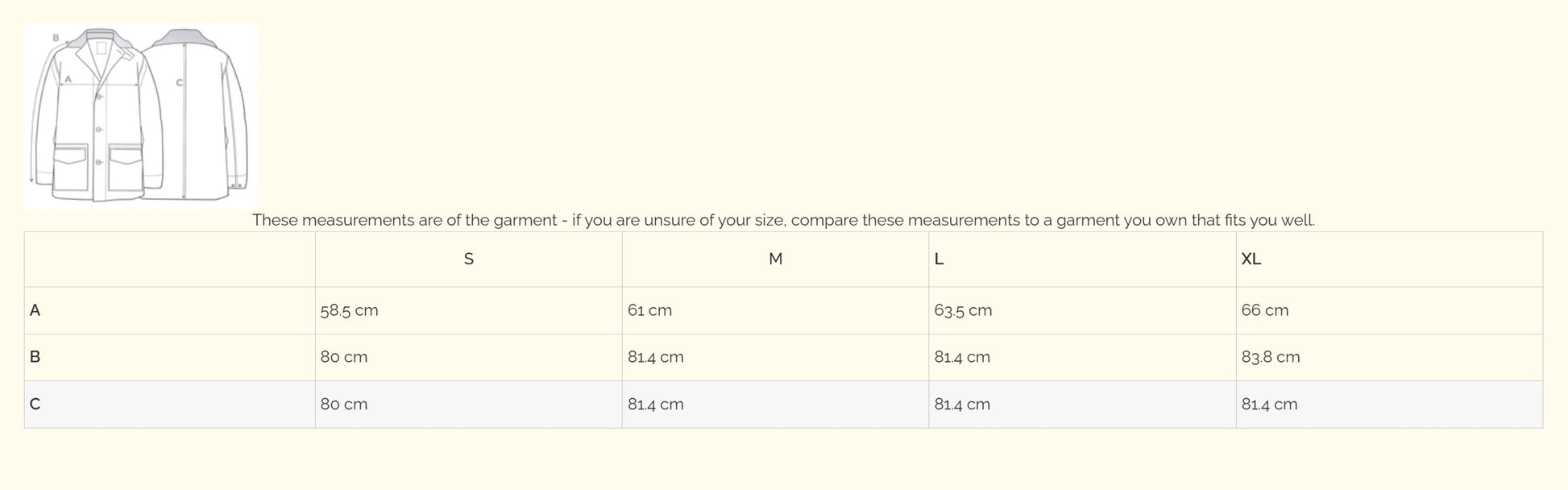Click measurement C value for size XL
Viewport: 1568px width, 490px height.
point(1269,404)
